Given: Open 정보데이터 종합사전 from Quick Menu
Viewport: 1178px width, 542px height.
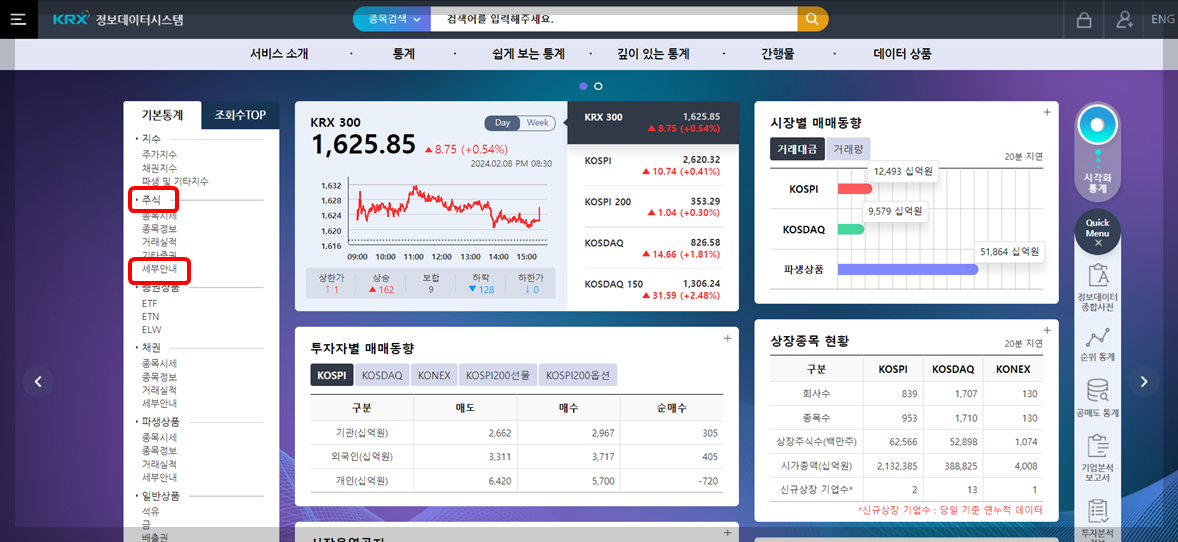Looking at the screenshot, I should [1098, 288].
